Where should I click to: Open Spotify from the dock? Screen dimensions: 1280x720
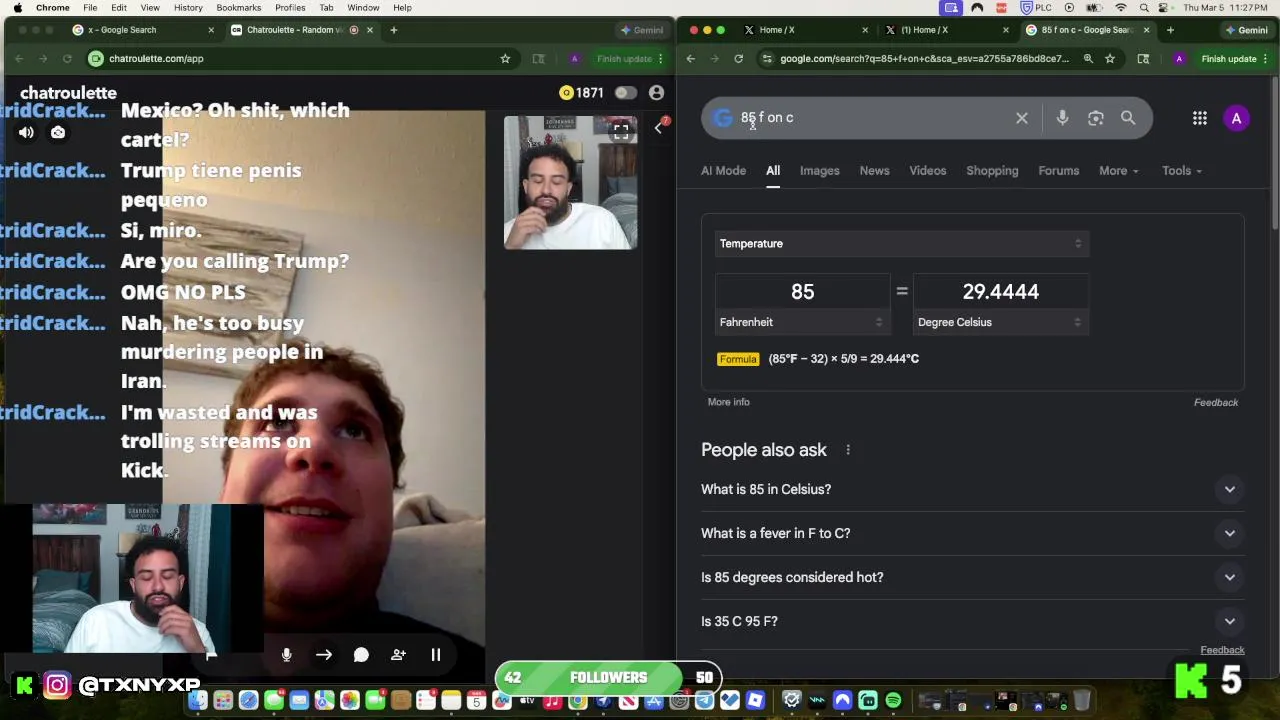click(x=893, y=700)
